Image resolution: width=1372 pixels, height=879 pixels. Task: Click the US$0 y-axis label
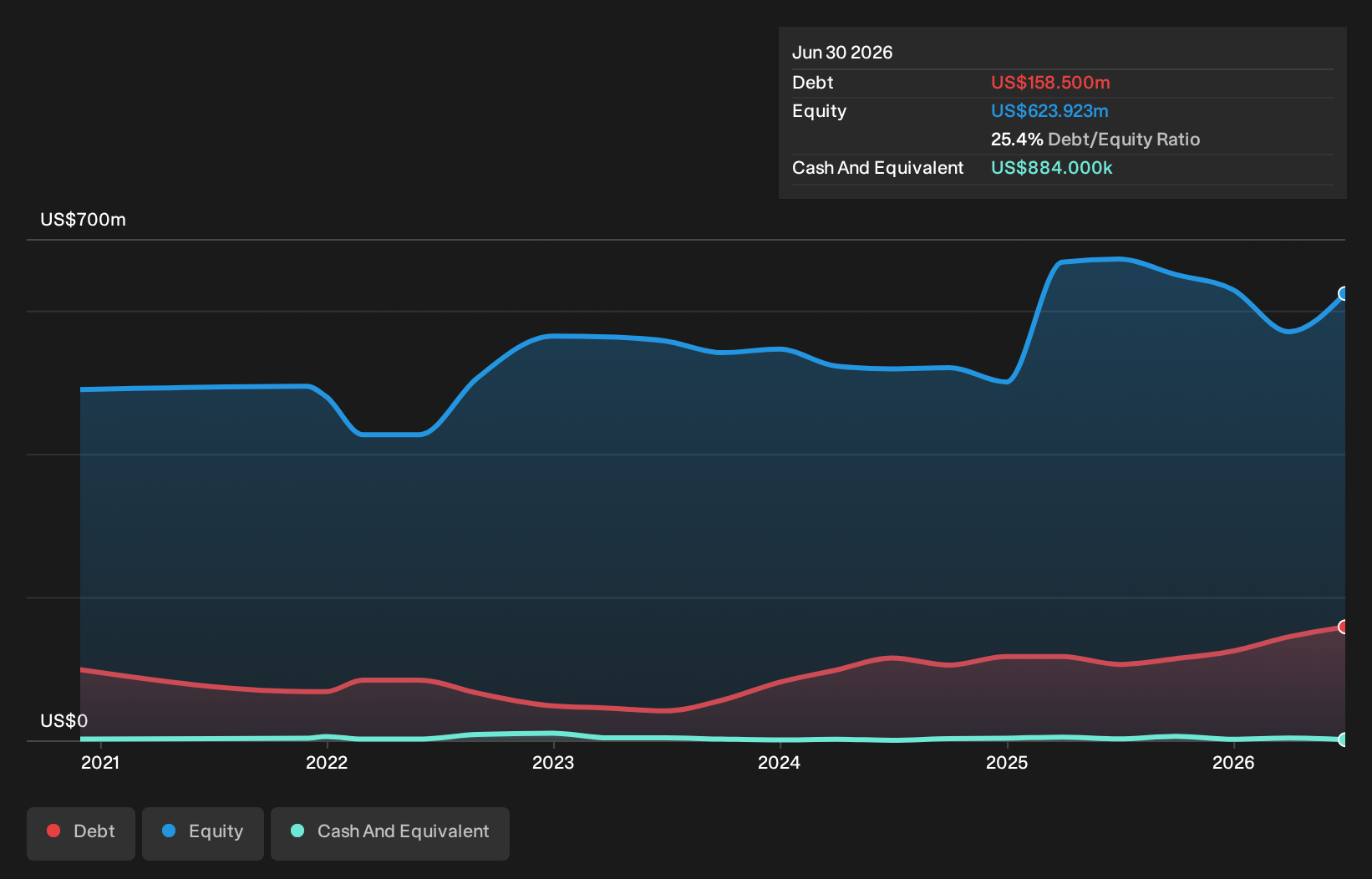click(x=64, y=721)
